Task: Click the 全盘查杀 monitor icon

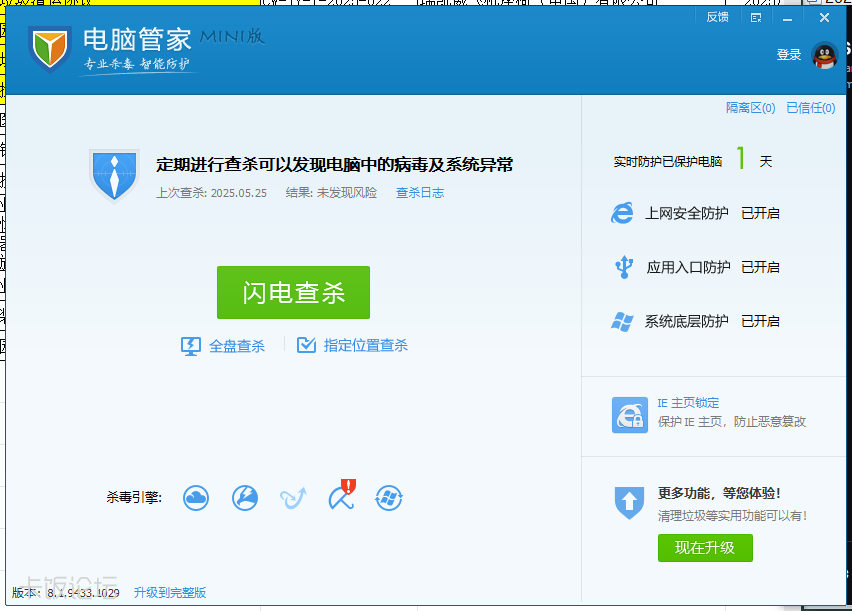Action: pyautogui.click(x=191, y=346)
